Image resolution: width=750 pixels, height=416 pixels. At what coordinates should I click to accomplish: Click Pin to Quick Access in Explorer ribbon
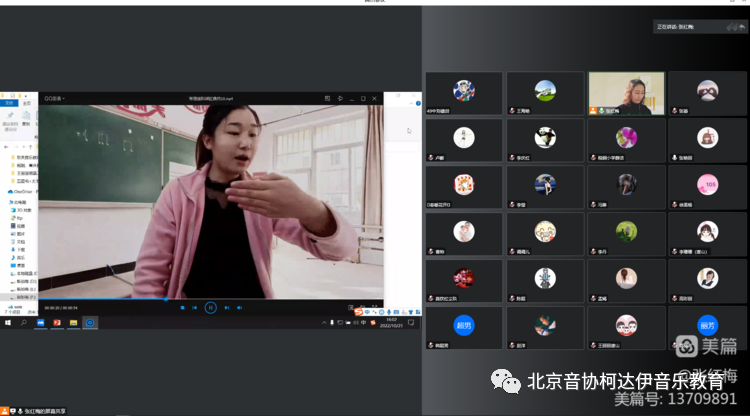(x=10, y=120)
